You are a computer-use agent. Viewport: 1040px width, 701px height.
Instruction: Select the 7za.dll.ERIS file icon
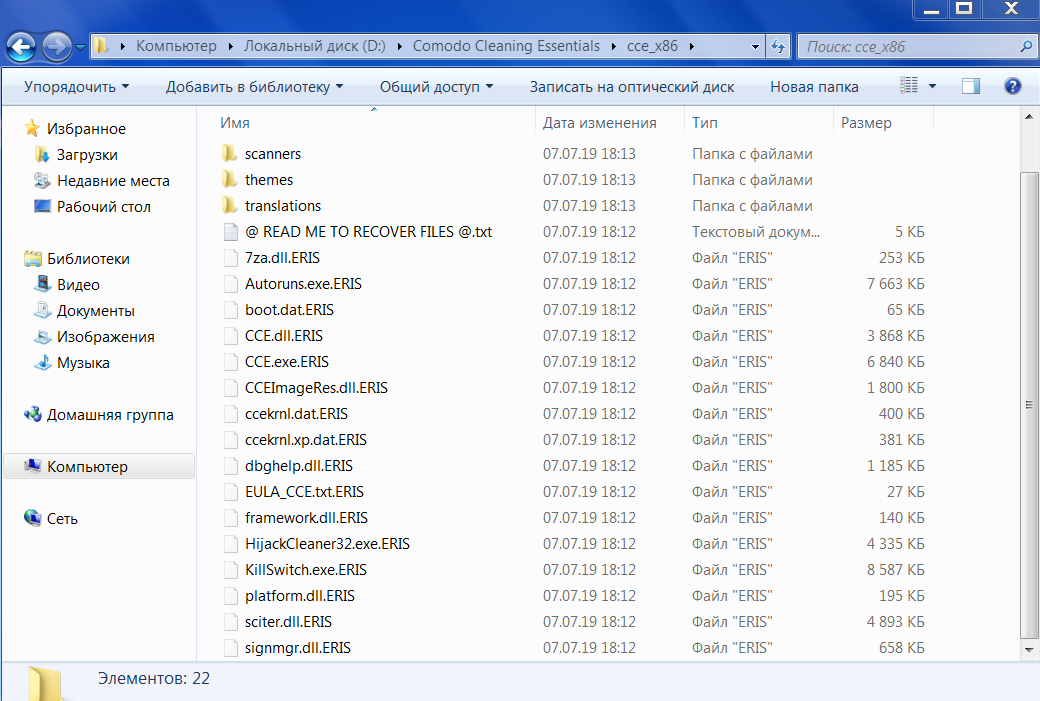(x=230, y=258)
